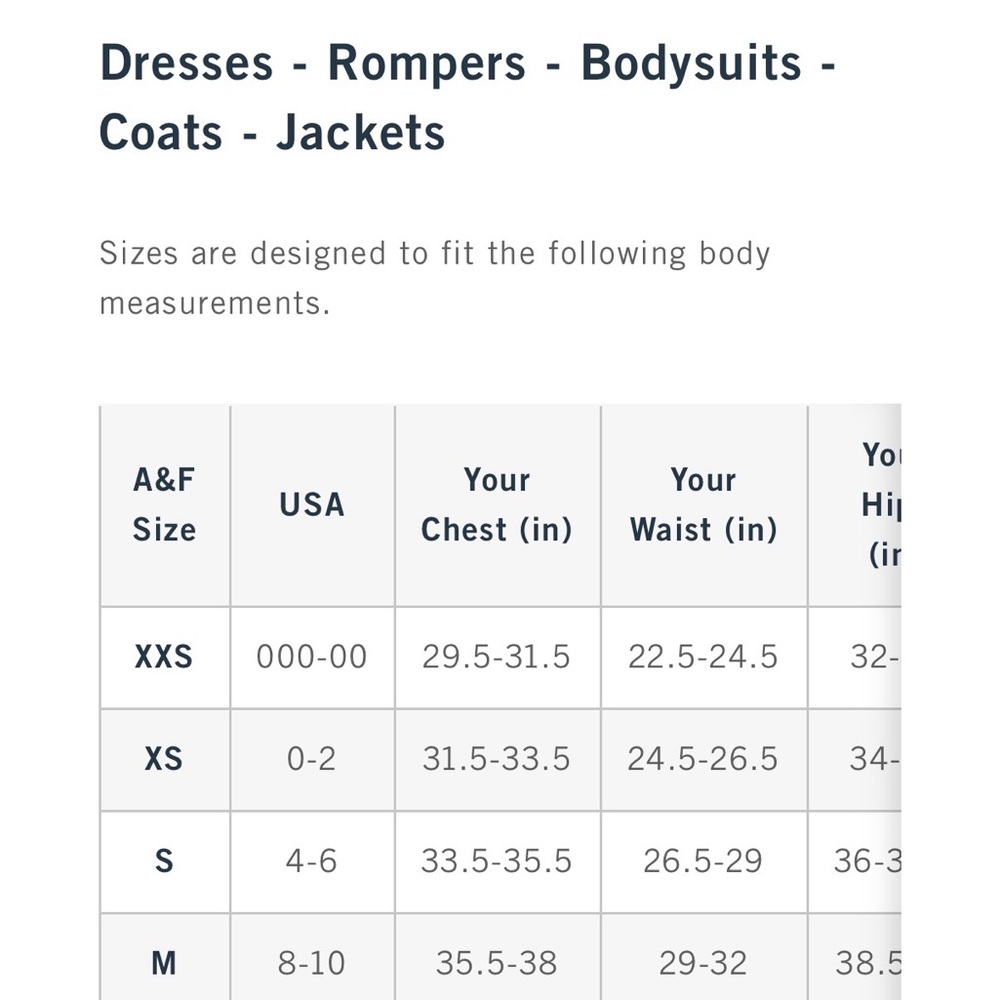This screenshot has height=1000, width=1000.
Task: Click chest measurement 33.5-35.5 cell
Action: (497, 861)
